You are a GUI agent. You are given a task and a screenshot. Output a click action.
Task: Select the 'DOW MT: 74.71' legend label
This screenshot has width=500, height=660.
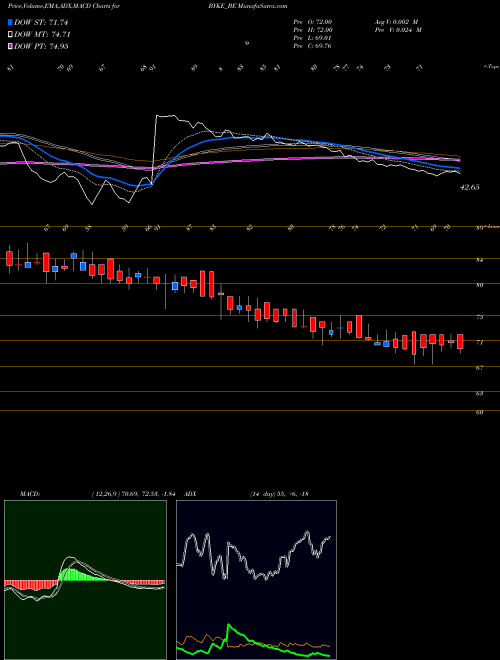point(42,35)
